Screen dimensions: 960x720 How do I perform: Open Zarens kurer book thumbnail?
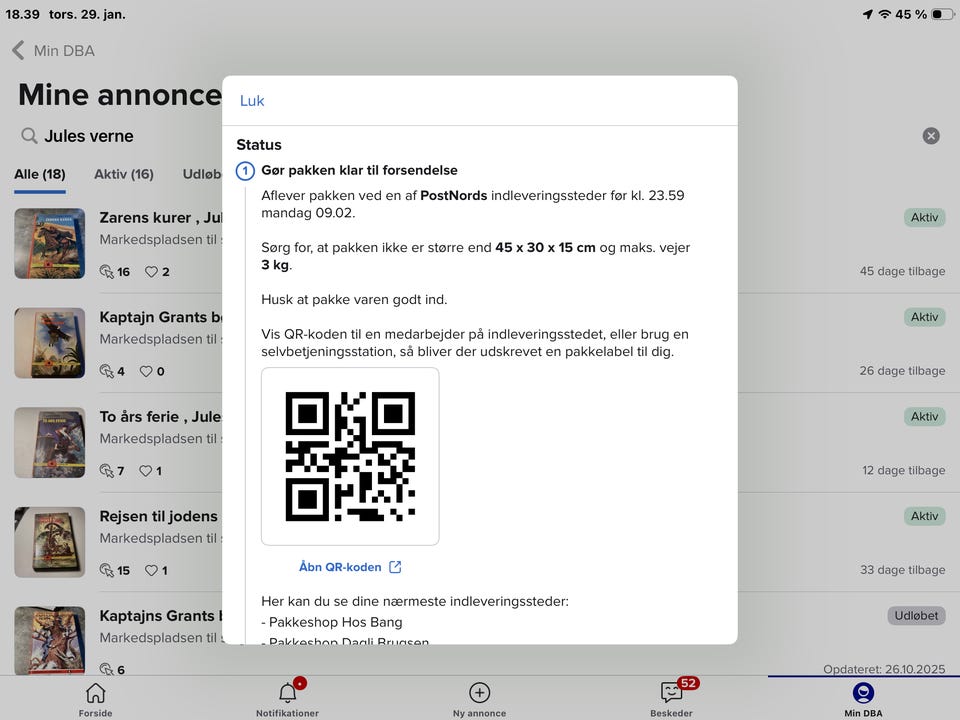pos(50,243)
